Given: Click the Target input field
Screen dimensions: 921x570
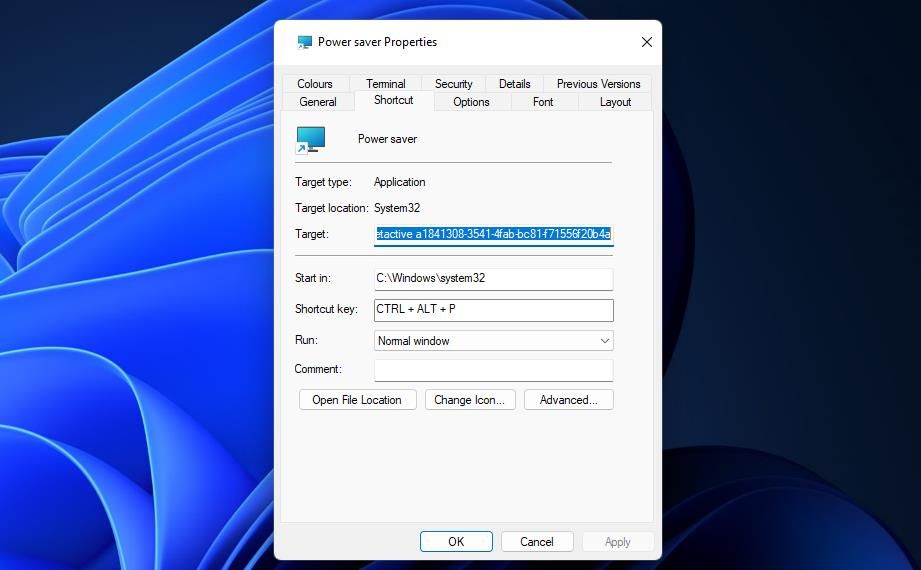Looking at the screenshot, I should pyautogui.click(x=493, y=234).
